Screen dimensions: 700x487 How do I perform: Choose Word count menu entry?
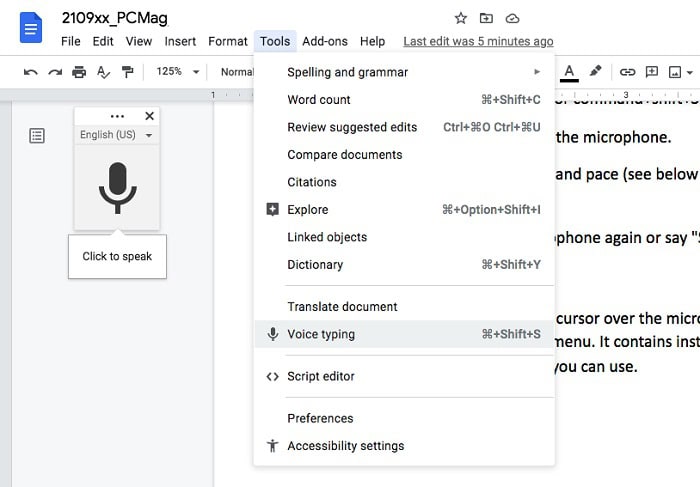(x=319, y=99)
